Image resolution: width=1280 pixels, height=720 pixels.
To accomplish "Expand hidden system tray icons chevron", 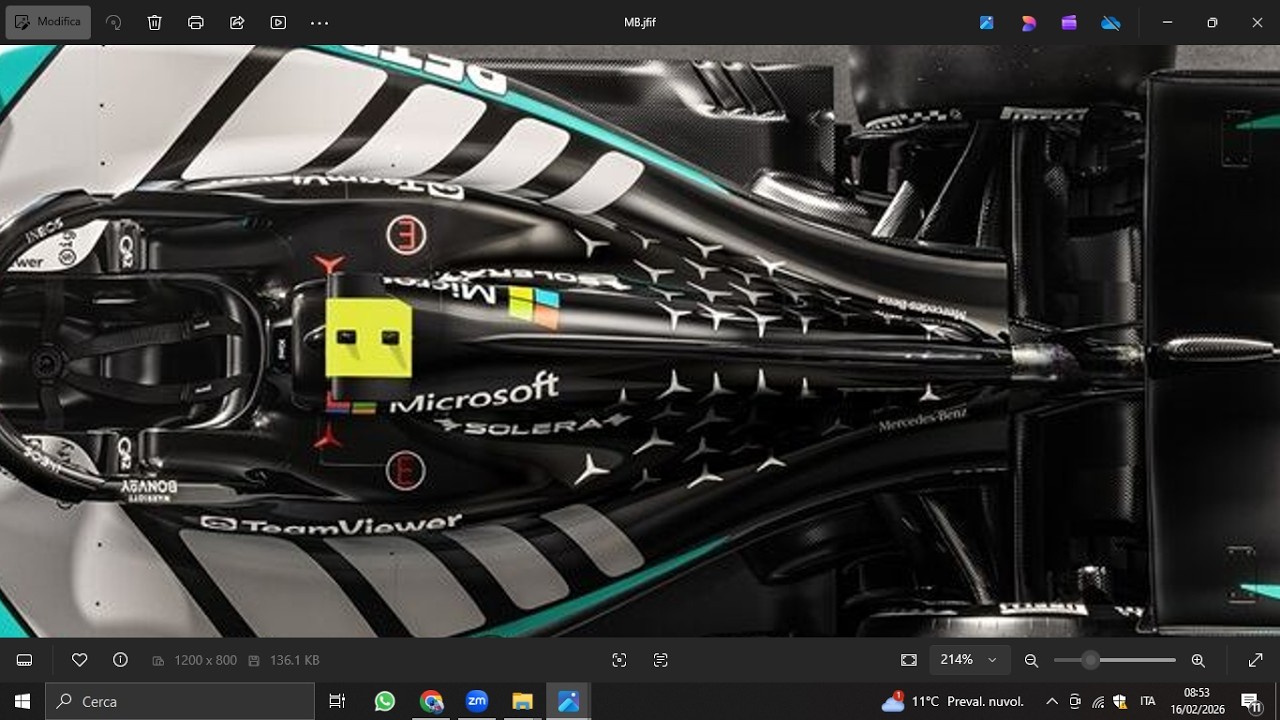I will pyautogui.click(x=1051, y=701).
